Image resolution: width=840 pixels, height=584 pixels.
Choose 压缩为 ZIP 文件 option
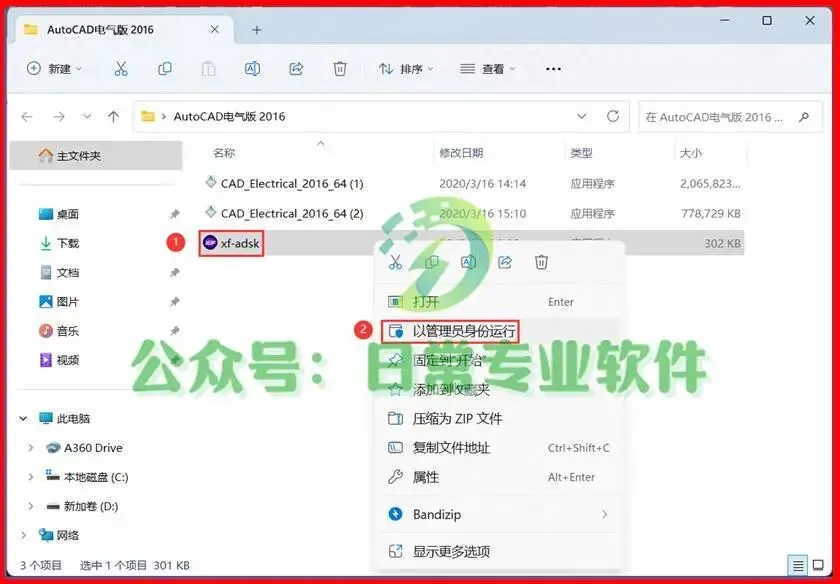click(x=499, y=418)
